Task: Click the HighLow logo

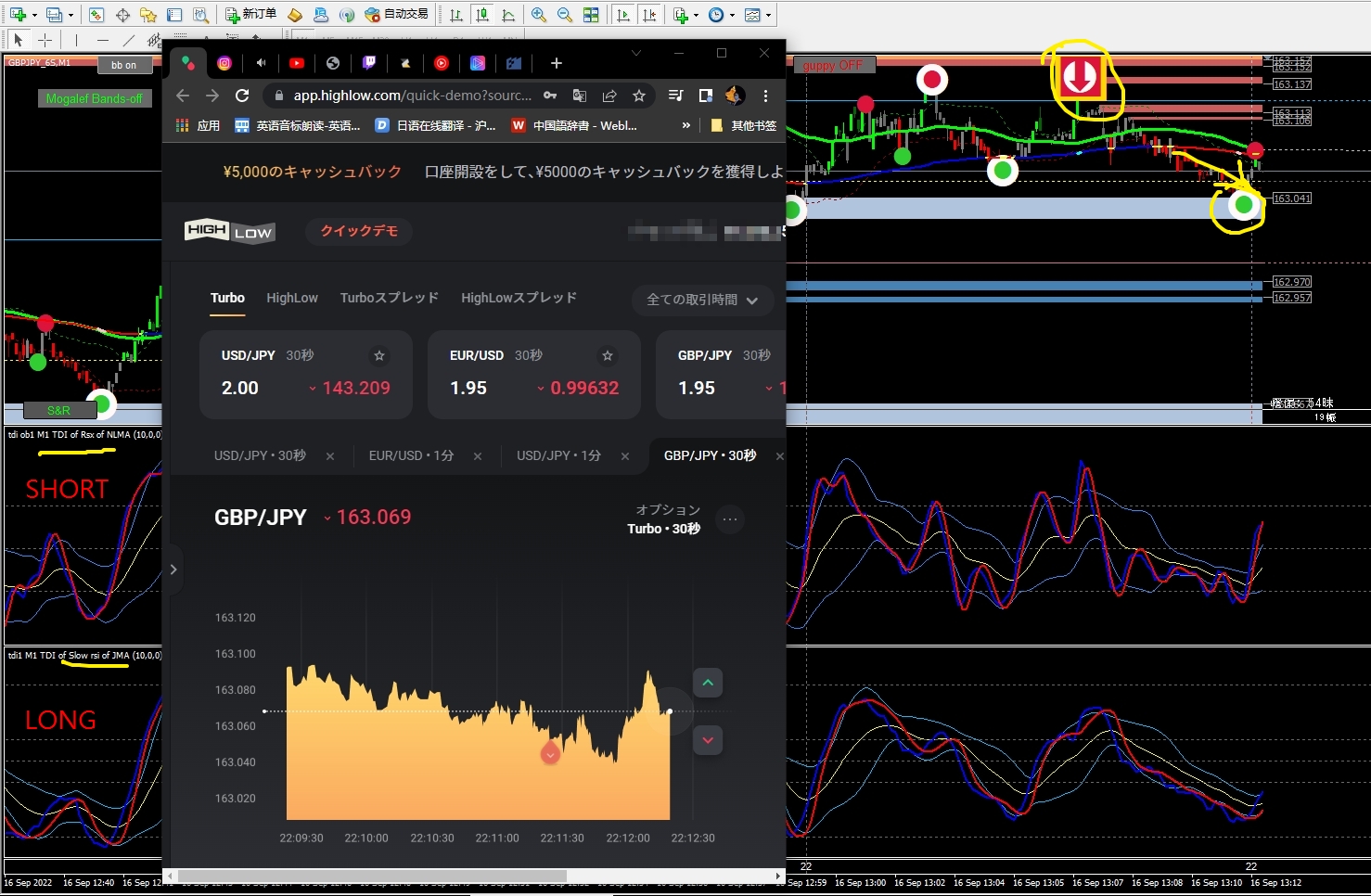Action: pos(230,231)
